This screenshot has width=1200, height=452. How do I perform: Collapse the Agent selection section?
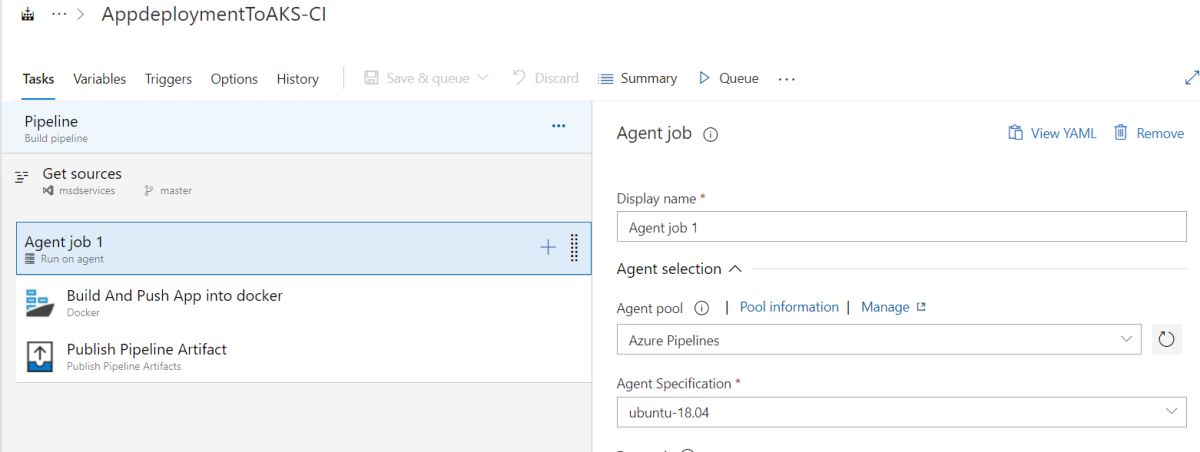click(735, 269)
